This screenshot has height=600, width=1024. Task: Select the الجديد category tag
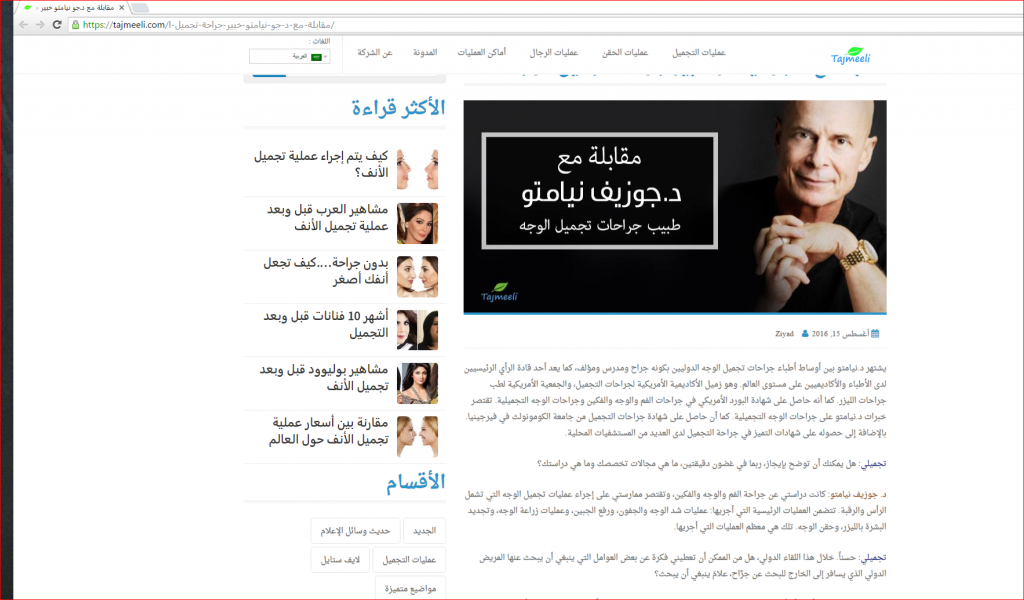point(424,531)
